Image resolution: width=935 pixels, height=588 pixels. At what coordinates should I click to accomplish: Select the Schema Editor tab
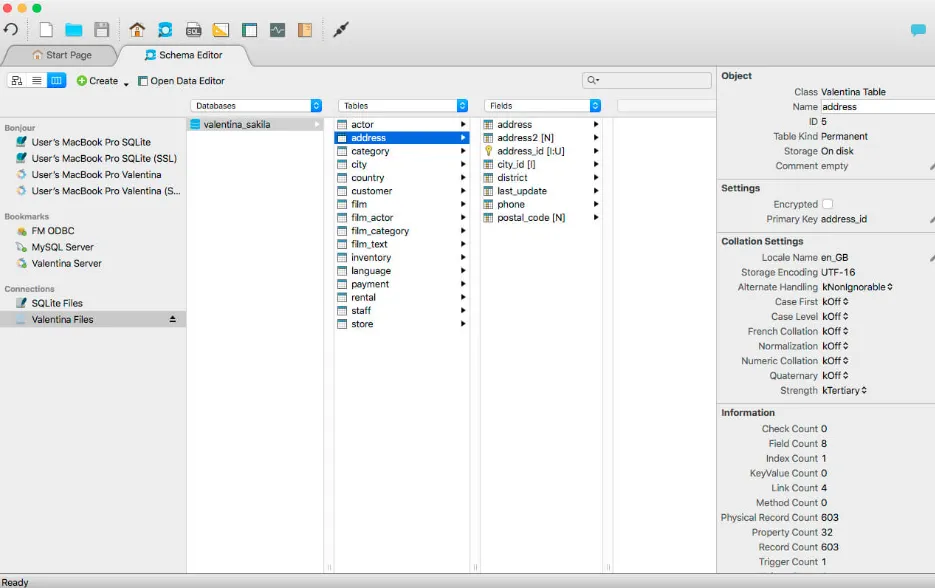pyautogui.click(x=184, y=55)
